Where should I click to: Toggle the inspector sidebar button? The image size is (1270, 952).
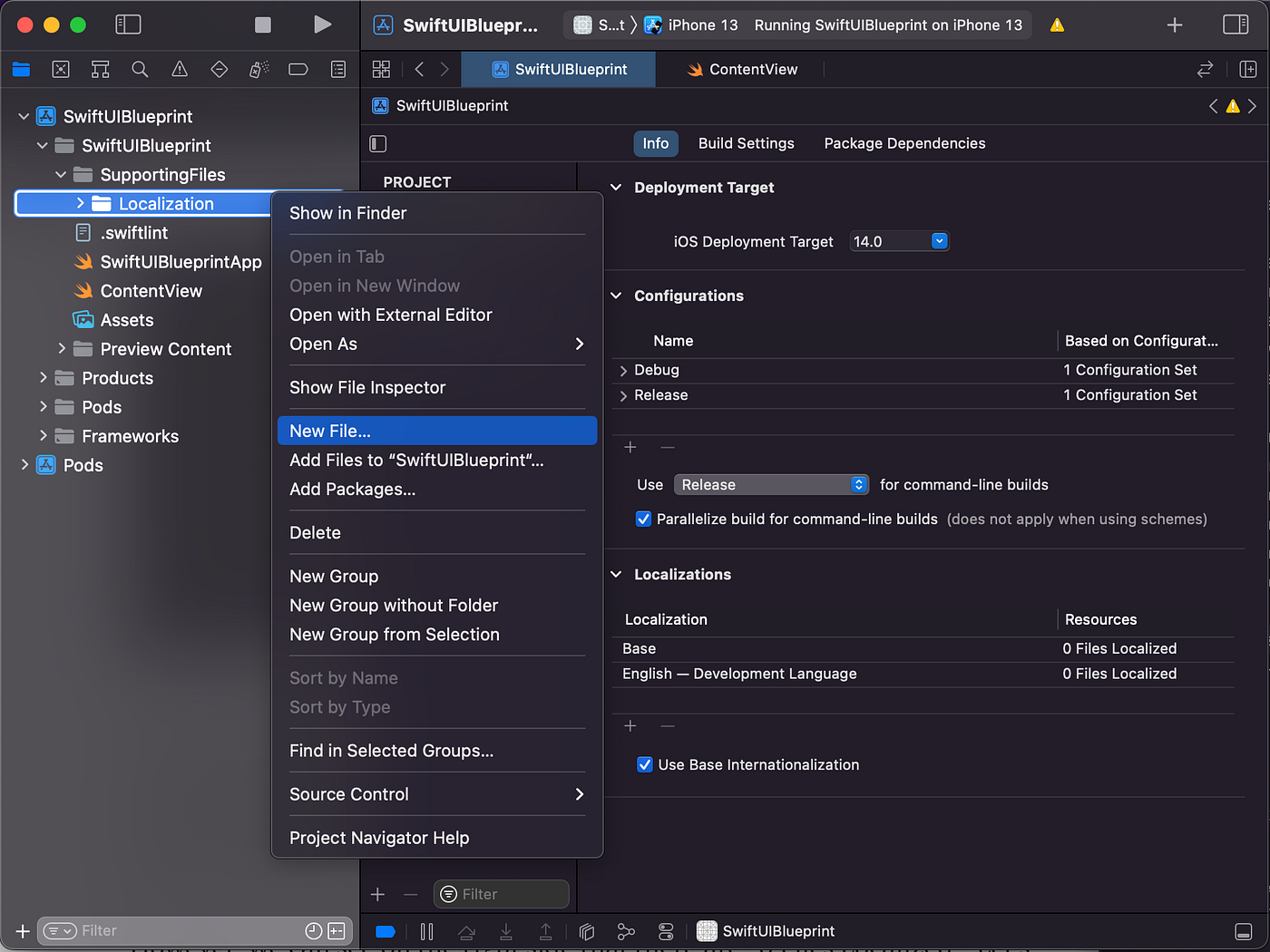click(1236, 24)
